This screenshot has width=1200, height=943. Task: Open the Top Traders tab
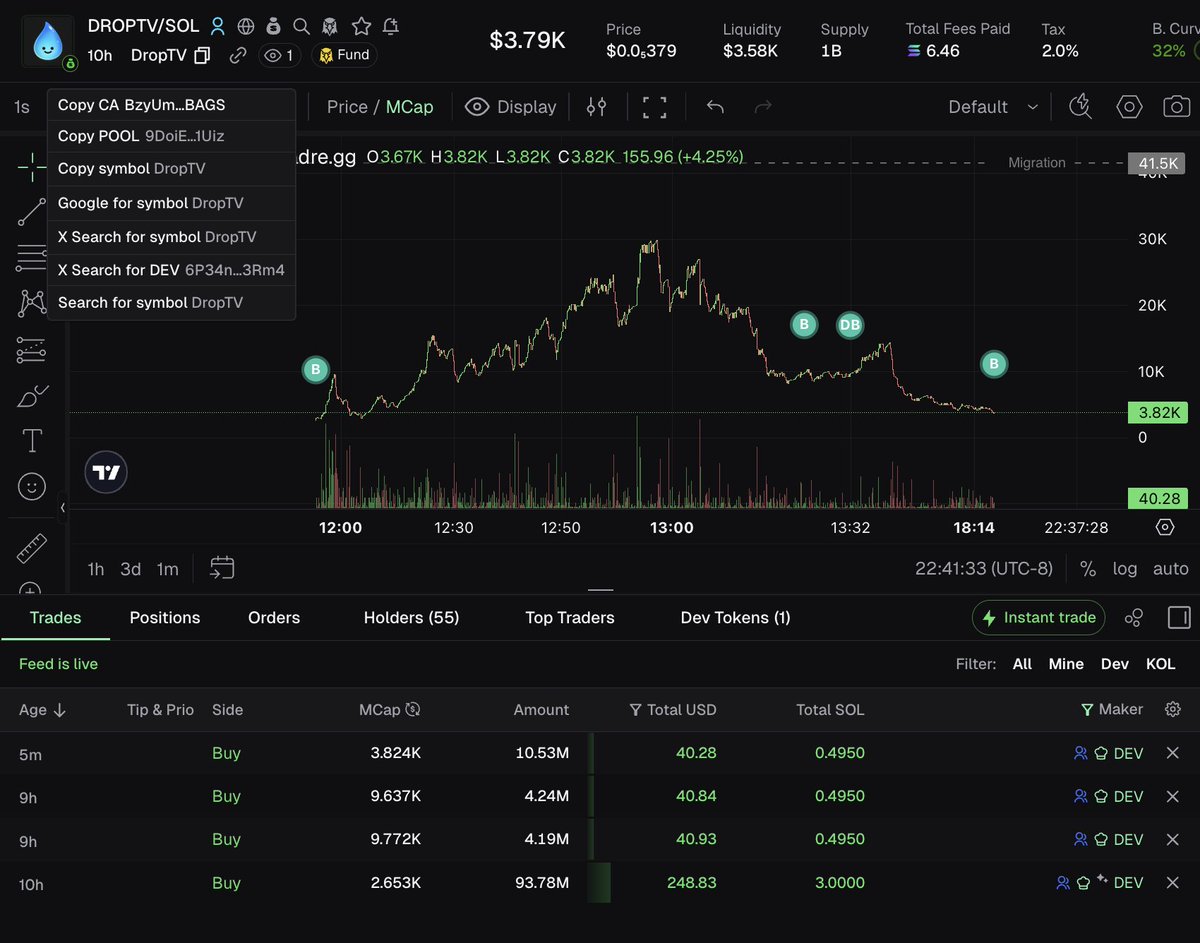tap(570, 618)
